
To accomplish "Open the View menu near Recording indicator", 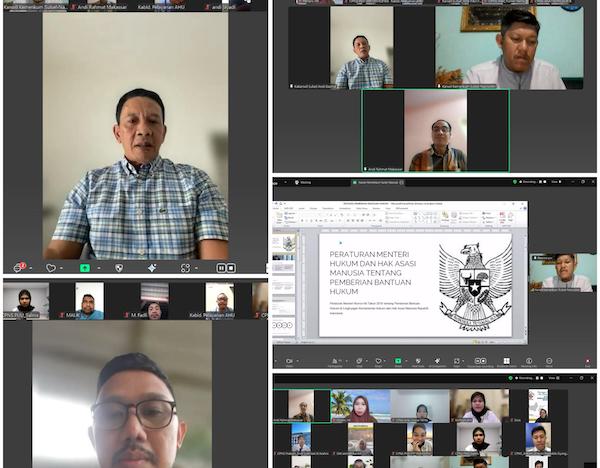I will 556,182.
